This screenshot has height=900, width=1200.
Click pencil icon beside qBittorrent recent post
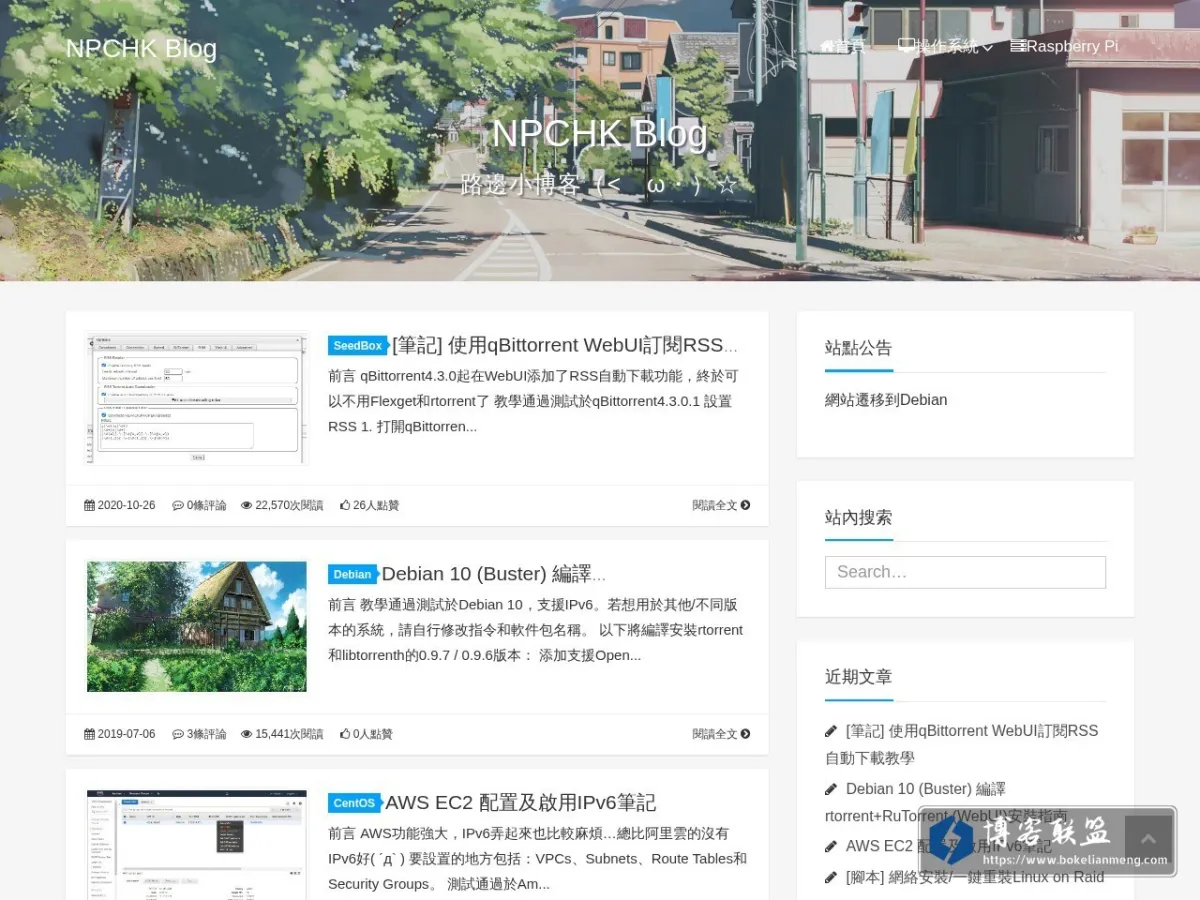(831, 731)
